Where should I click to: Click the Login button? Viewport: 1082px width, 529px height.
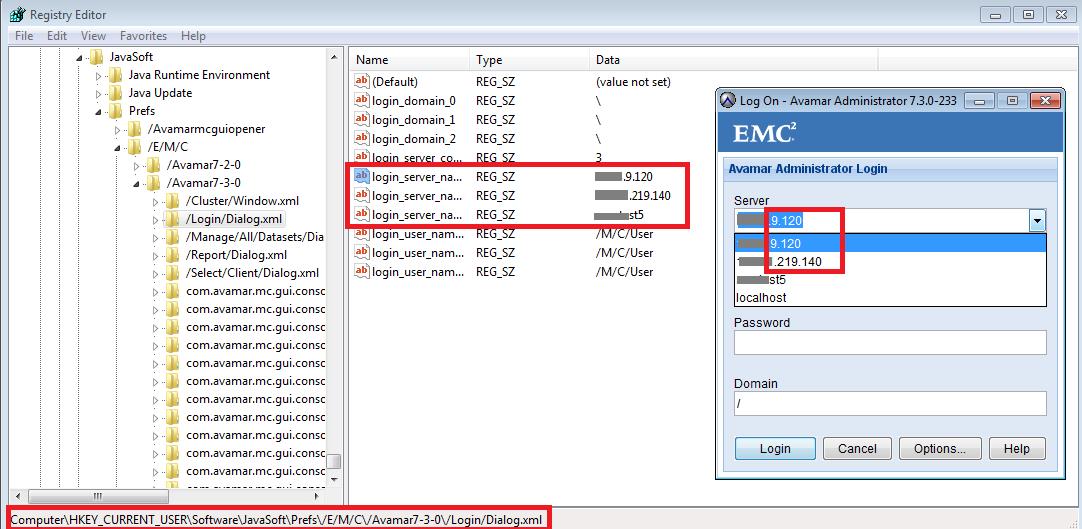pos(775,449)
